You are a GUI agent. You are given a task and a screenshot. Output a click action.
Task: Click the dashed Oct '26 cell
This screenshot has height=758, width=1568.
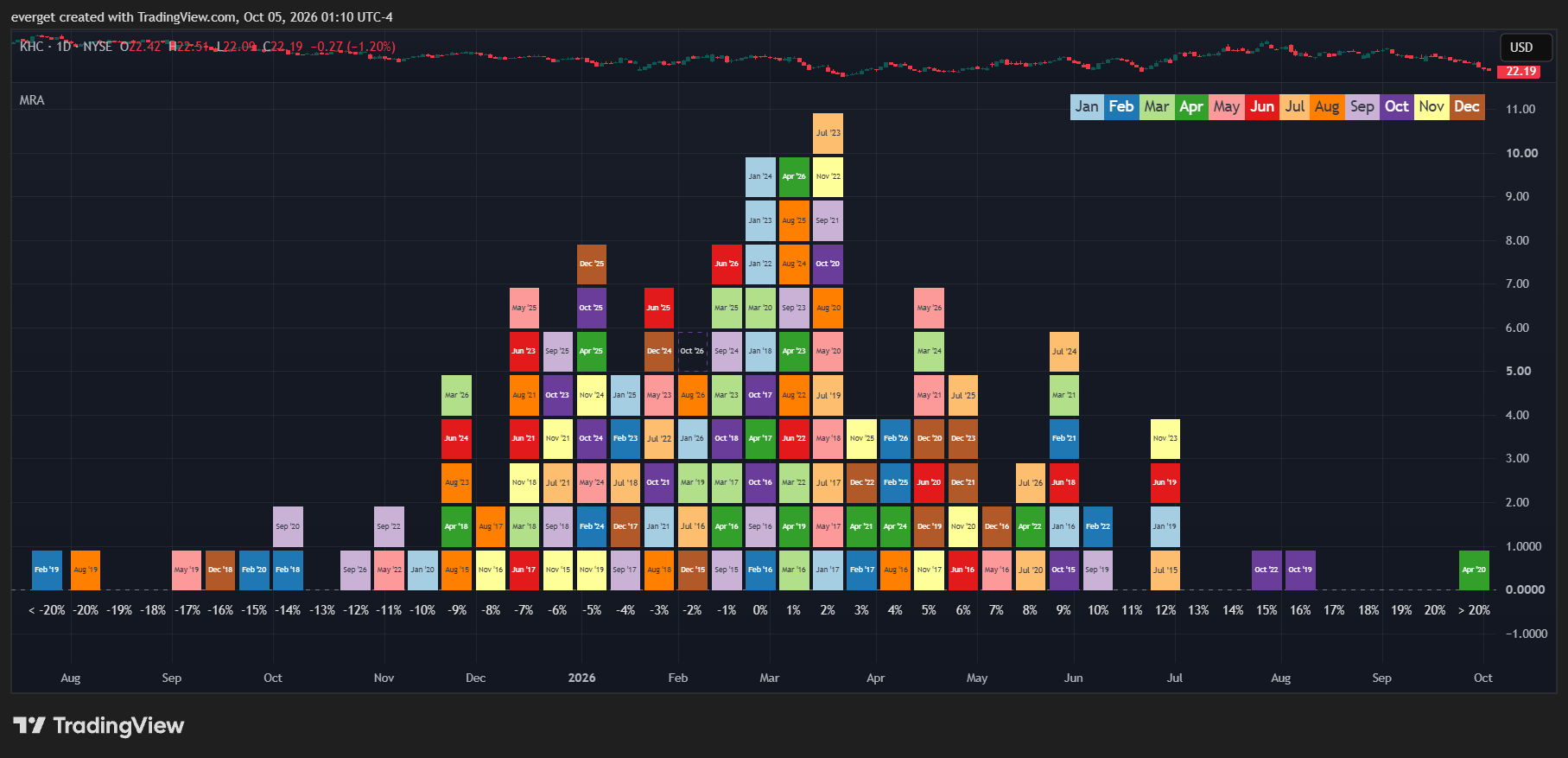(x=692, y=351)
